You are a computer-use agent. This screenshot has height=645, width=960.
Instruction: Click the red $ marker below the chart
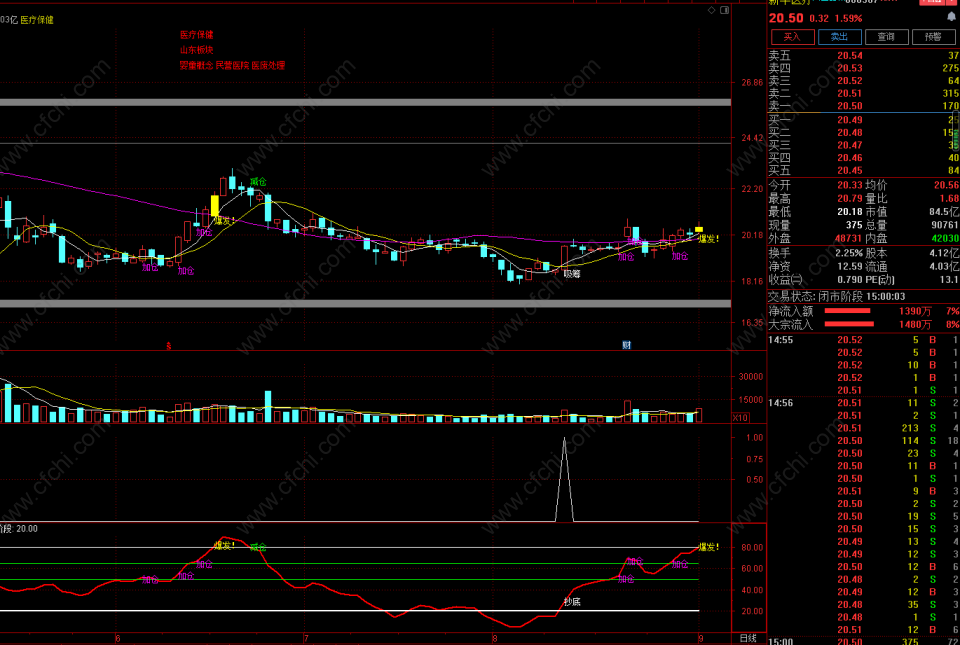coord(169,346)
